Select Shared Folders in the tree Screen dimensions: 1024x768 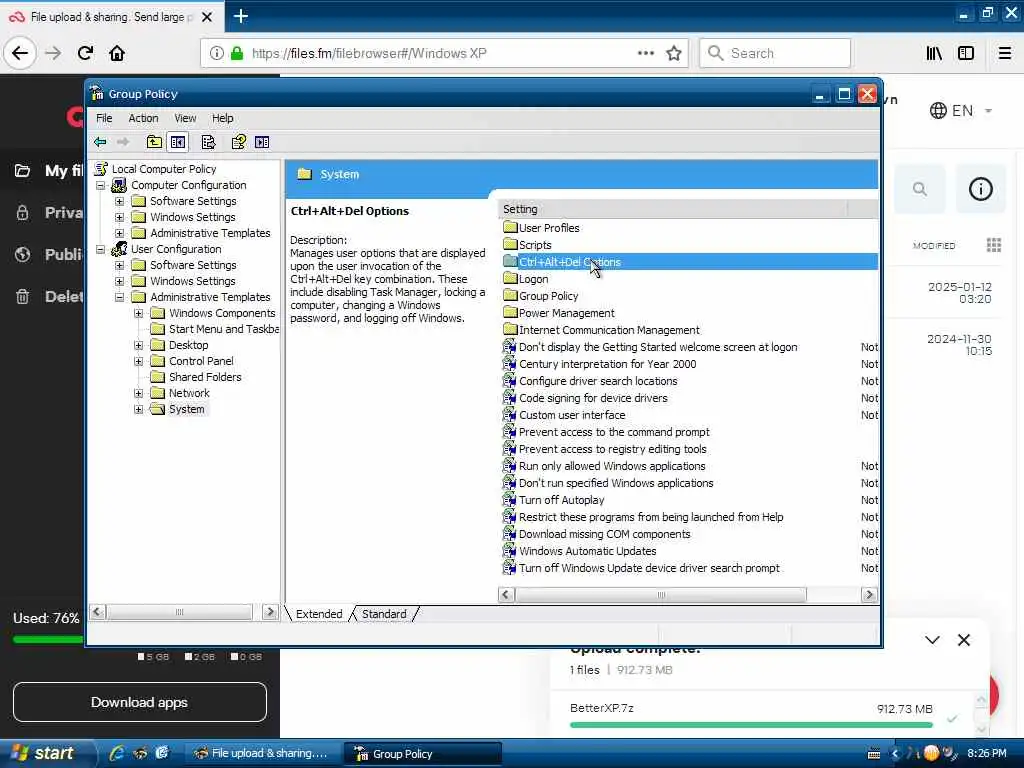(x=204, y=377)
